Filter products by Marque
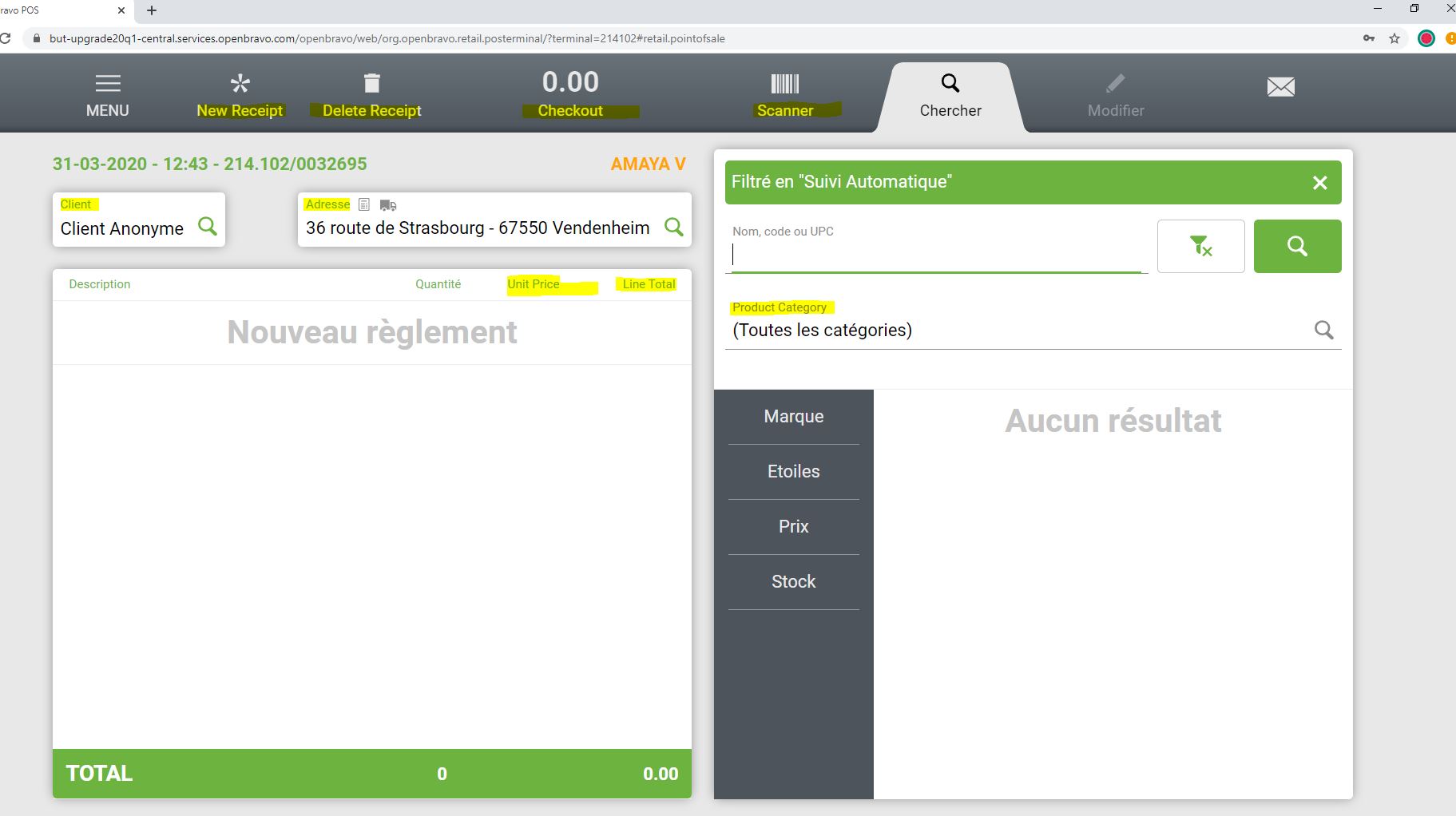Screen dimensions: 1456x816 pyautogui.click(x=794, y=416)
